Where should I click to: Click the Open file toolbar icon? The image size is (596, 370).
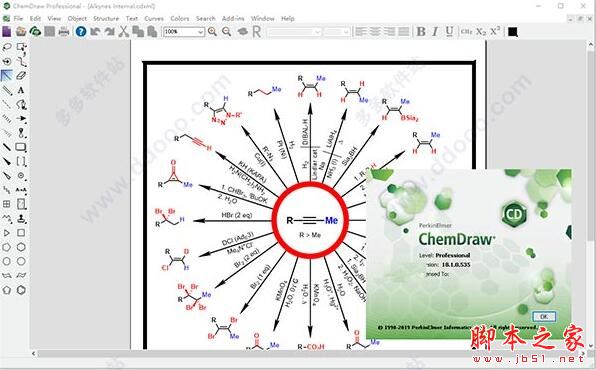[x=21, y=32]
